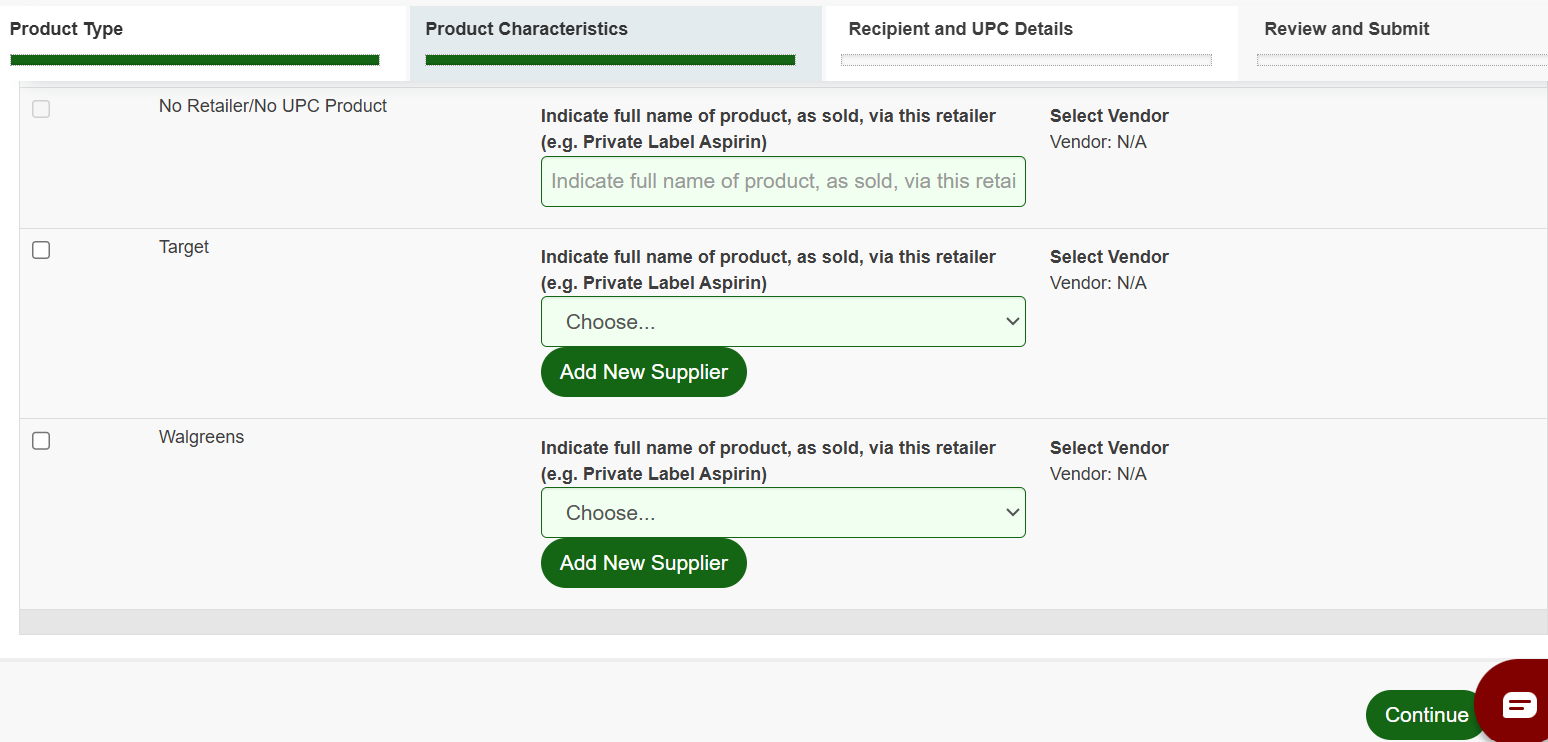Screen dimensions: 1548x742
Task: Check the Walgreens retailer checkbox
Action: (x=41, y=441)
